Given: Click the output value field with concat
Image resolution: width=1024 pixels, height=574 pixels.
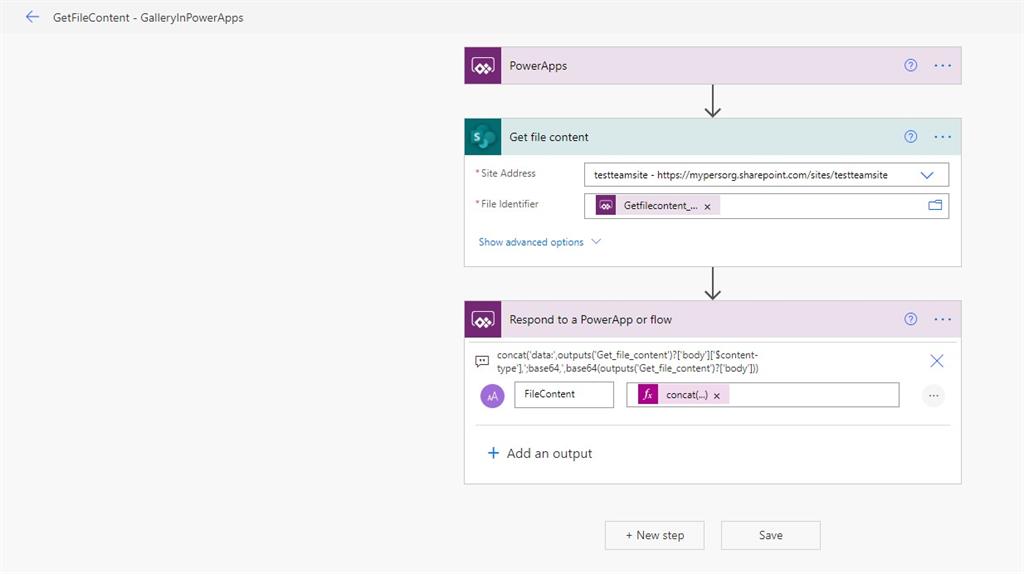Looking at the screenshot, I should pyautogui.click(x=762, y=394).
